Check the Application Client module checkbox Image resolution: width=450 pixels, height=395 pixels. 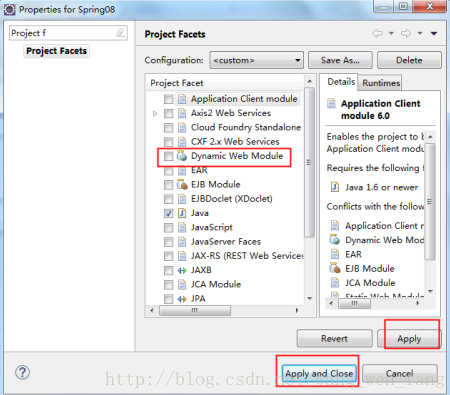point(169,99)
